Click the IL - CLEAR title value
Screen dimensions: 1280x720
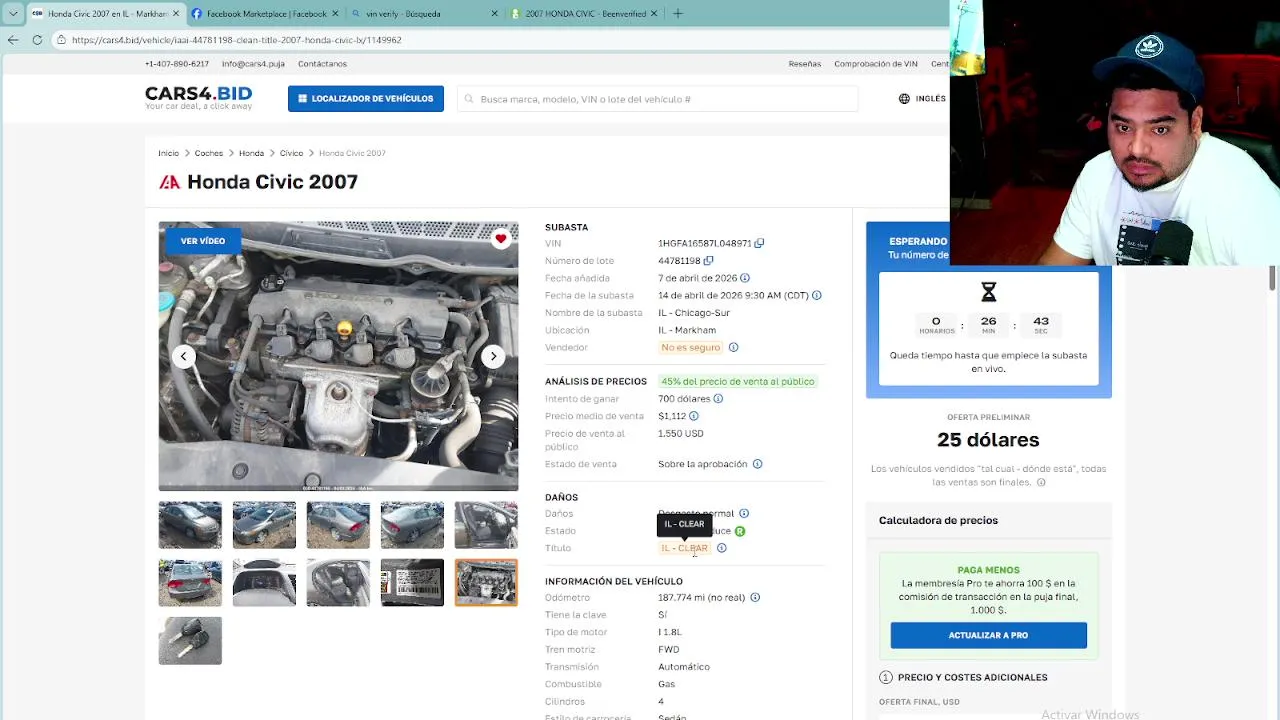(x=684, y=548)
